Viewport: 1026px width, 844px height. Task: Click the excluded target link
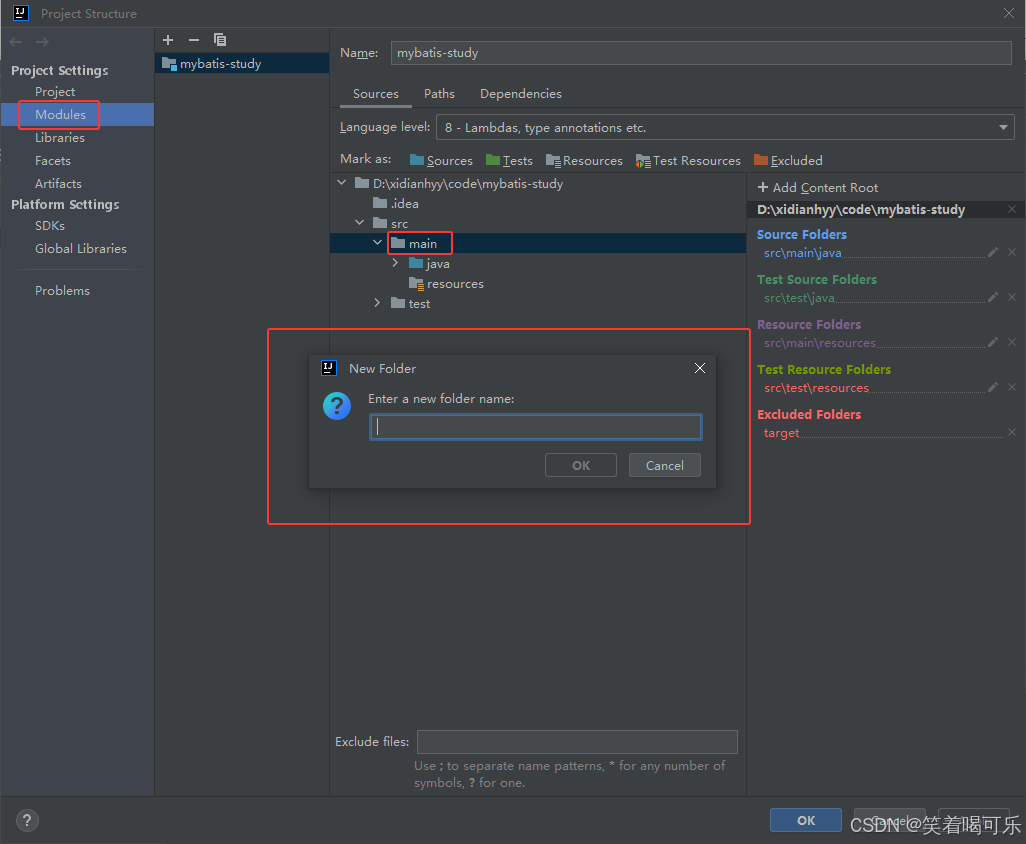781,433
